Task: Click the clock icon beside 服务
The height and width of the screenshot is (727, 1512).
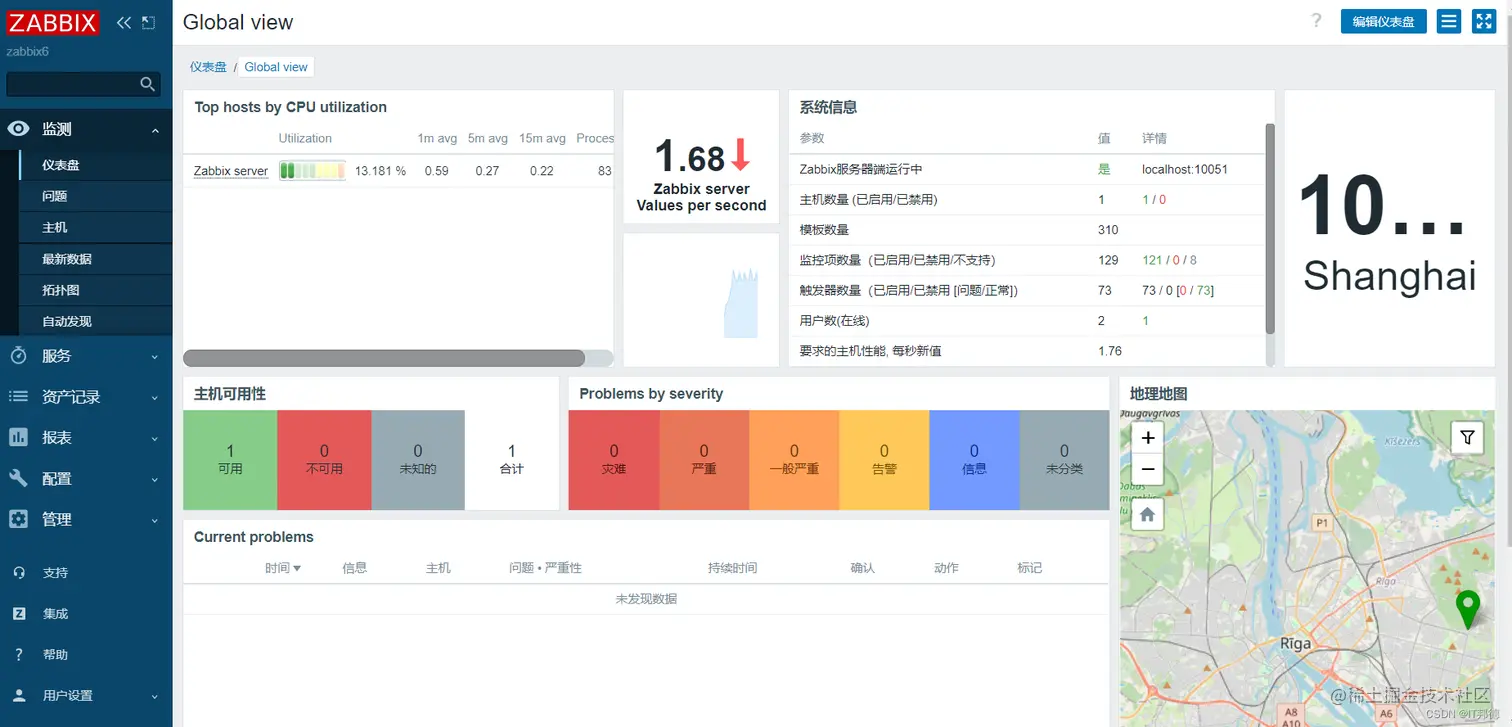Action: [x=18, y=355]
